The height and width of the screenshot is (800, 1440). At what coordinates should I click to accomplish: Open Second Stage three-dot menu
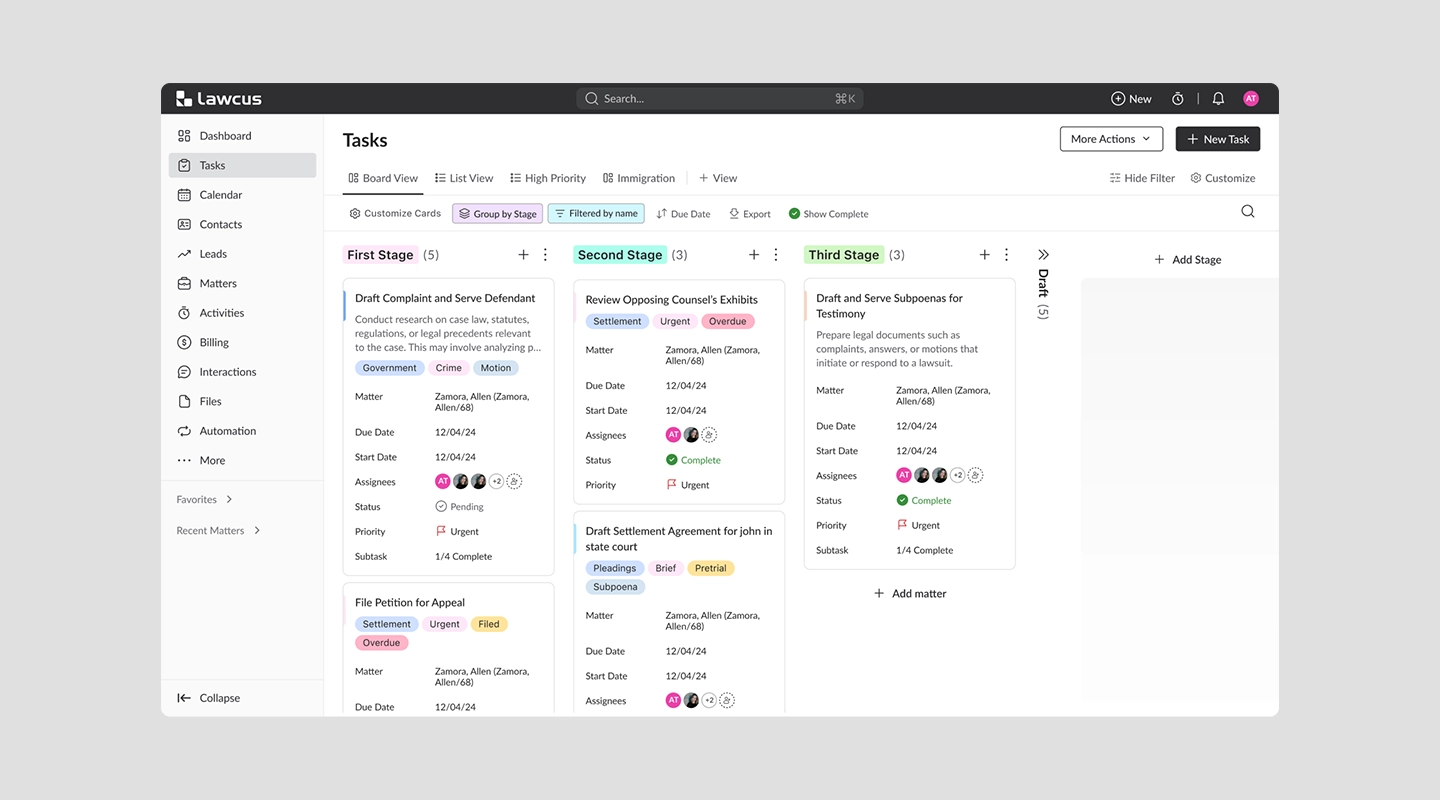776,255
